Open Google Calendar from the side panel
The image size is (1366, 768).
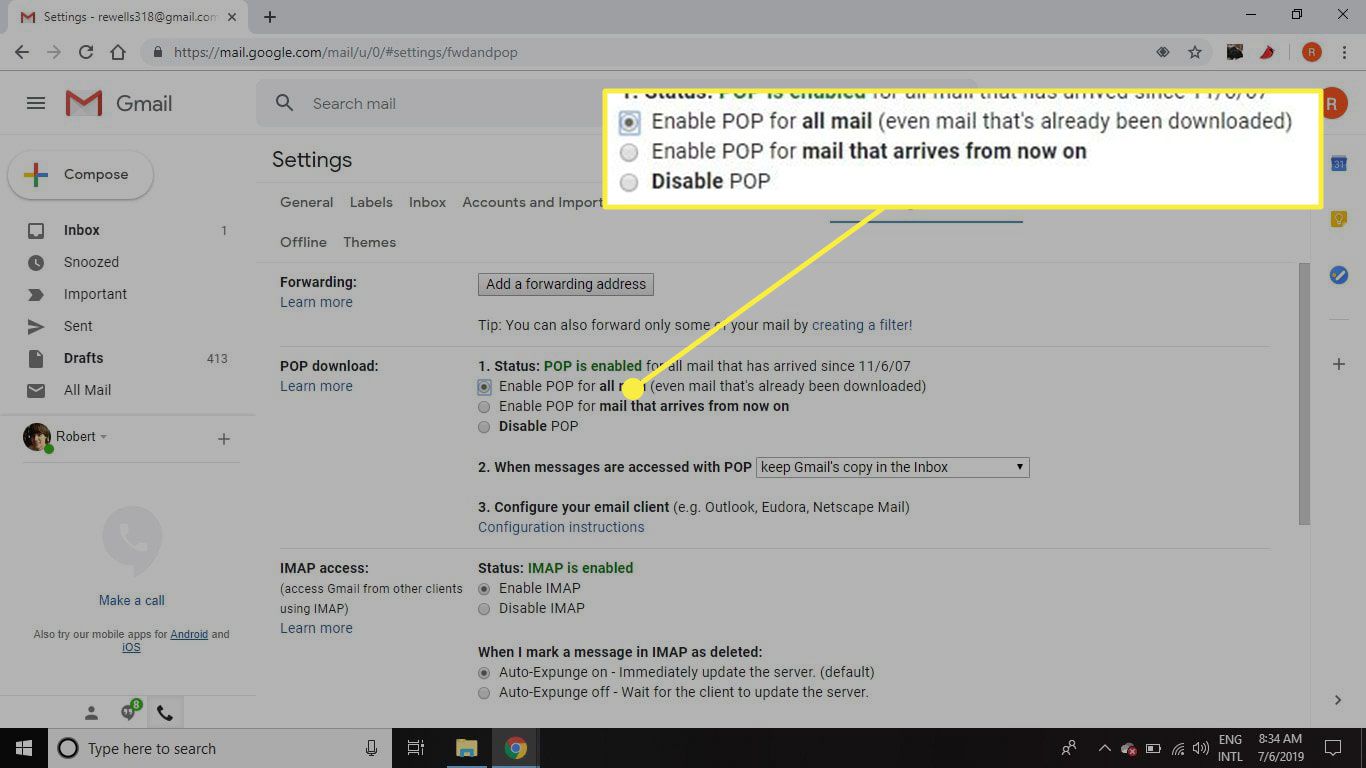tap(1339, 164)
